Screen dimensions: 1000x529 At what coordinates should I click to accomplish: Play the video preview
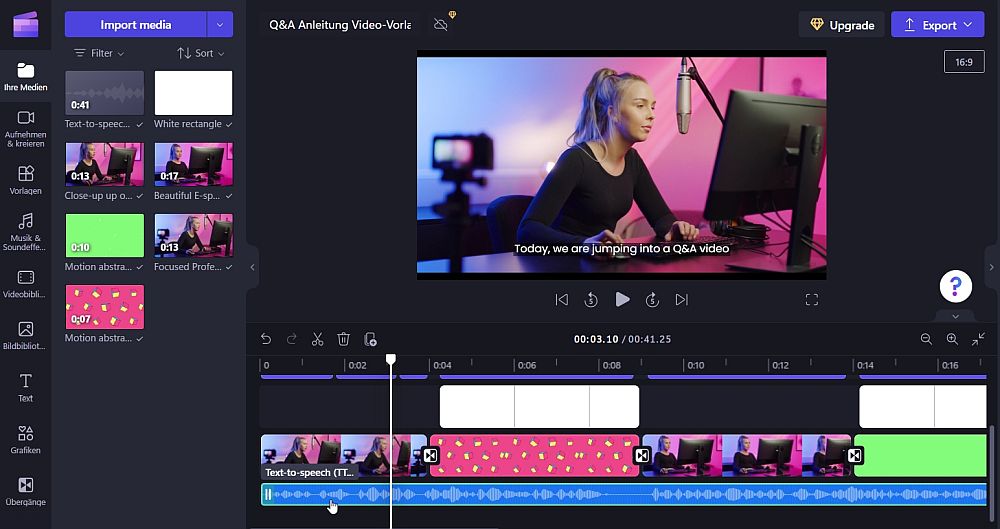(x=622, y=300)
